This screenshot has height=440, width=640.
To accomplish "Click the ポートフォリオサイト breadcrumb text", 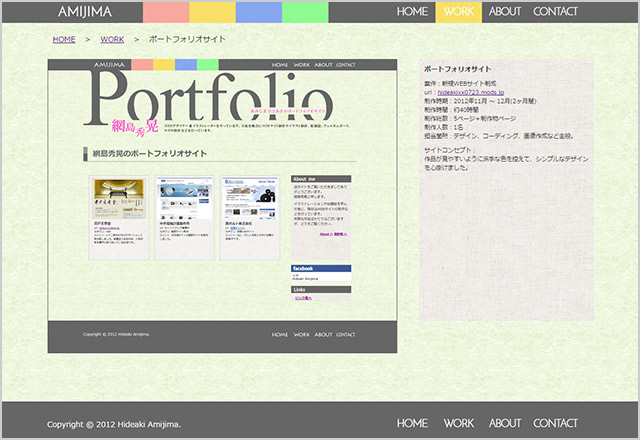I will tap(187, 39).
